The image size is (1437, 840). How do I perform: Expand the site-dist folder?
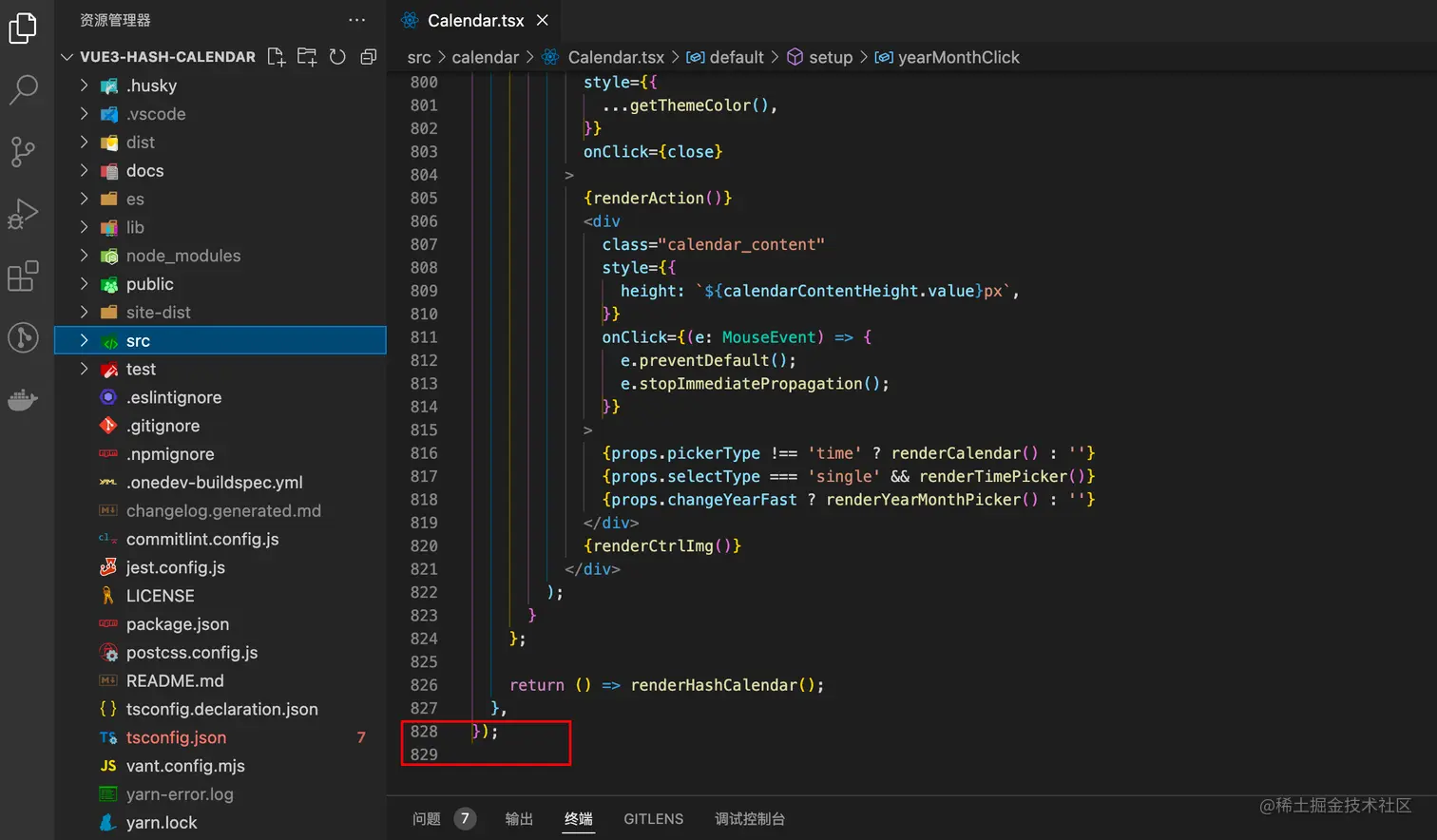[x=84, y=313]
